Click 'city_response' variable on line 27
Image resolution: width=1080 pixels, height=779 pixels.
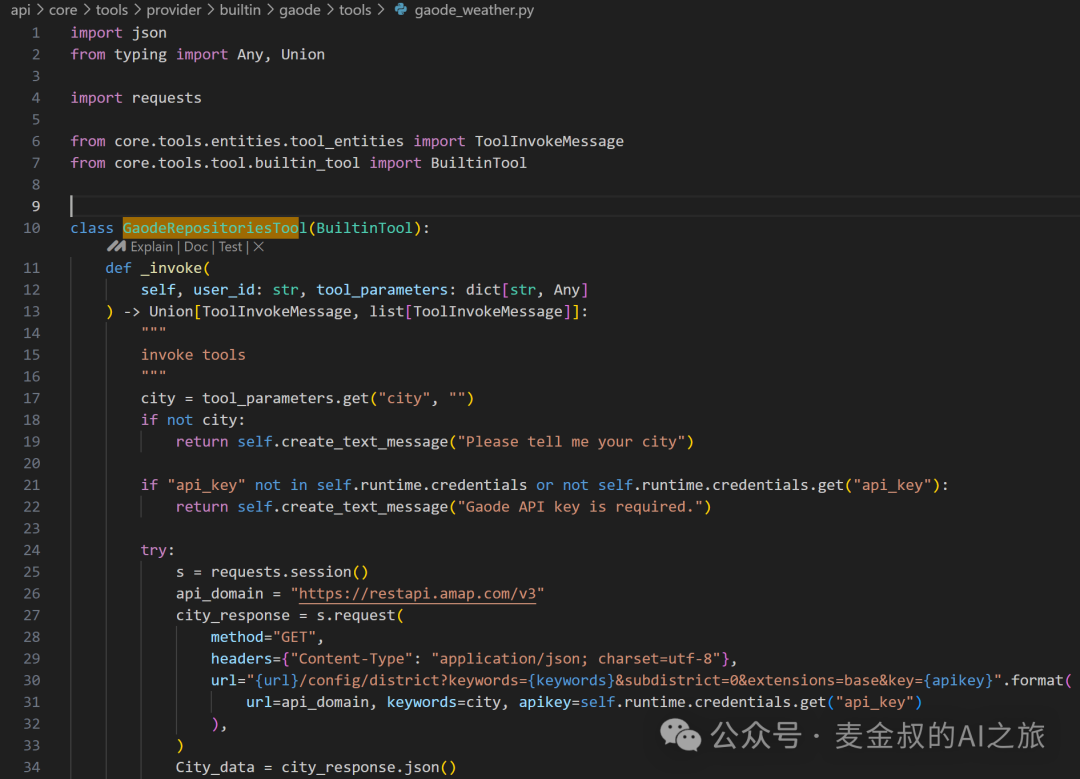(x=233, y=614)
